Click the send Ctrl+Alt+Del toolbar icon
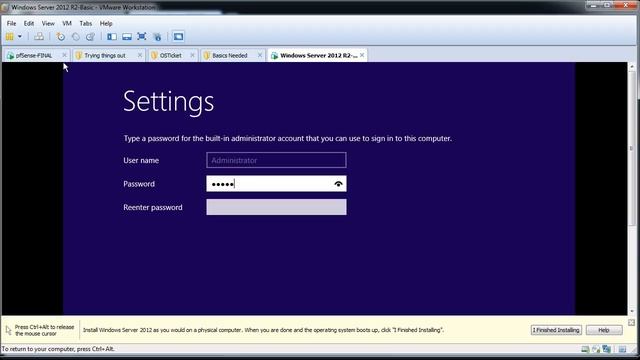Screen dimensions: 640x360 [x=39, y=37]
